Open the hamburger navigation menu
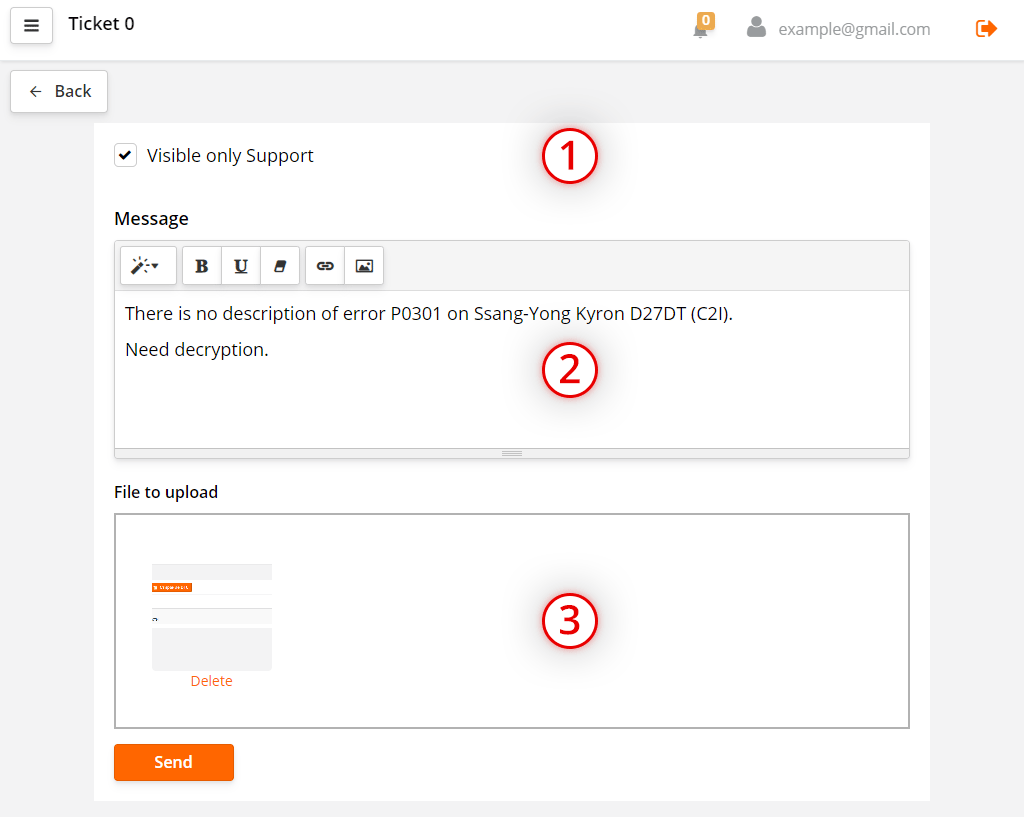The height and width of the screenshot is (817, 1024). coord(31,26)
